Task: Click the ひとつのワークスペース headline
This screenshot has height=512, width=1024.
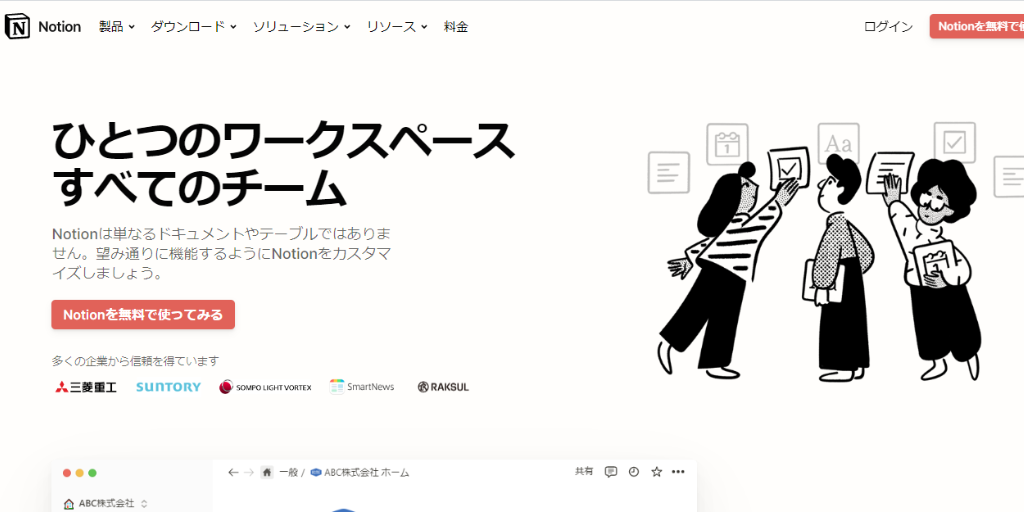Action: [x=283, y=140]
